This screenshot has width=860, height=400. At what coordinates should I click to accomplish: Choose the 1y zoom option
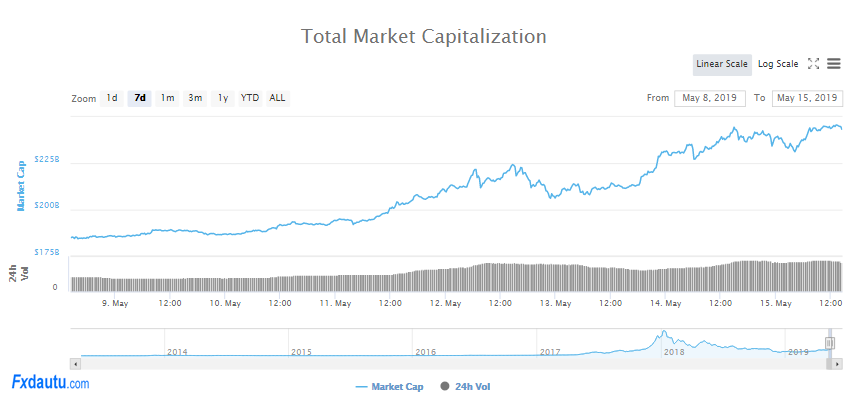(x=223, y=98)
